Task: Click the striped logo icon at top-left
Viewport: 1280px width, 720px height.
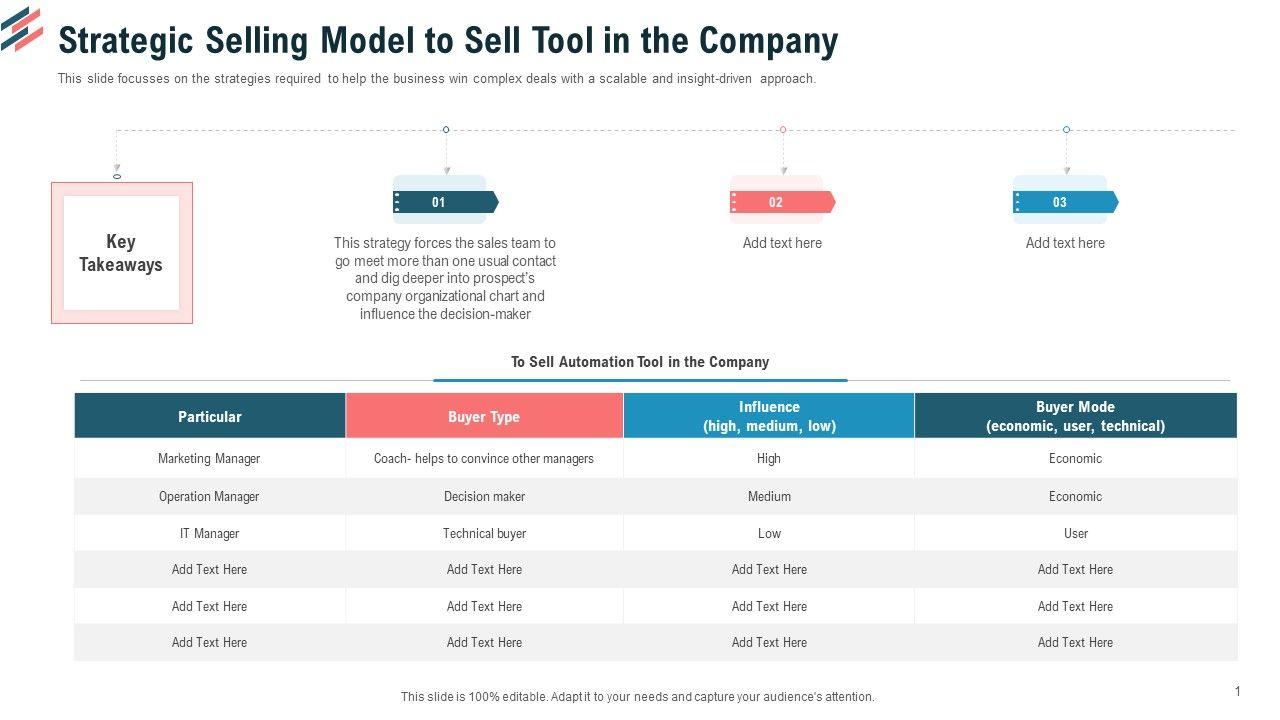Action: pos(22,28)
